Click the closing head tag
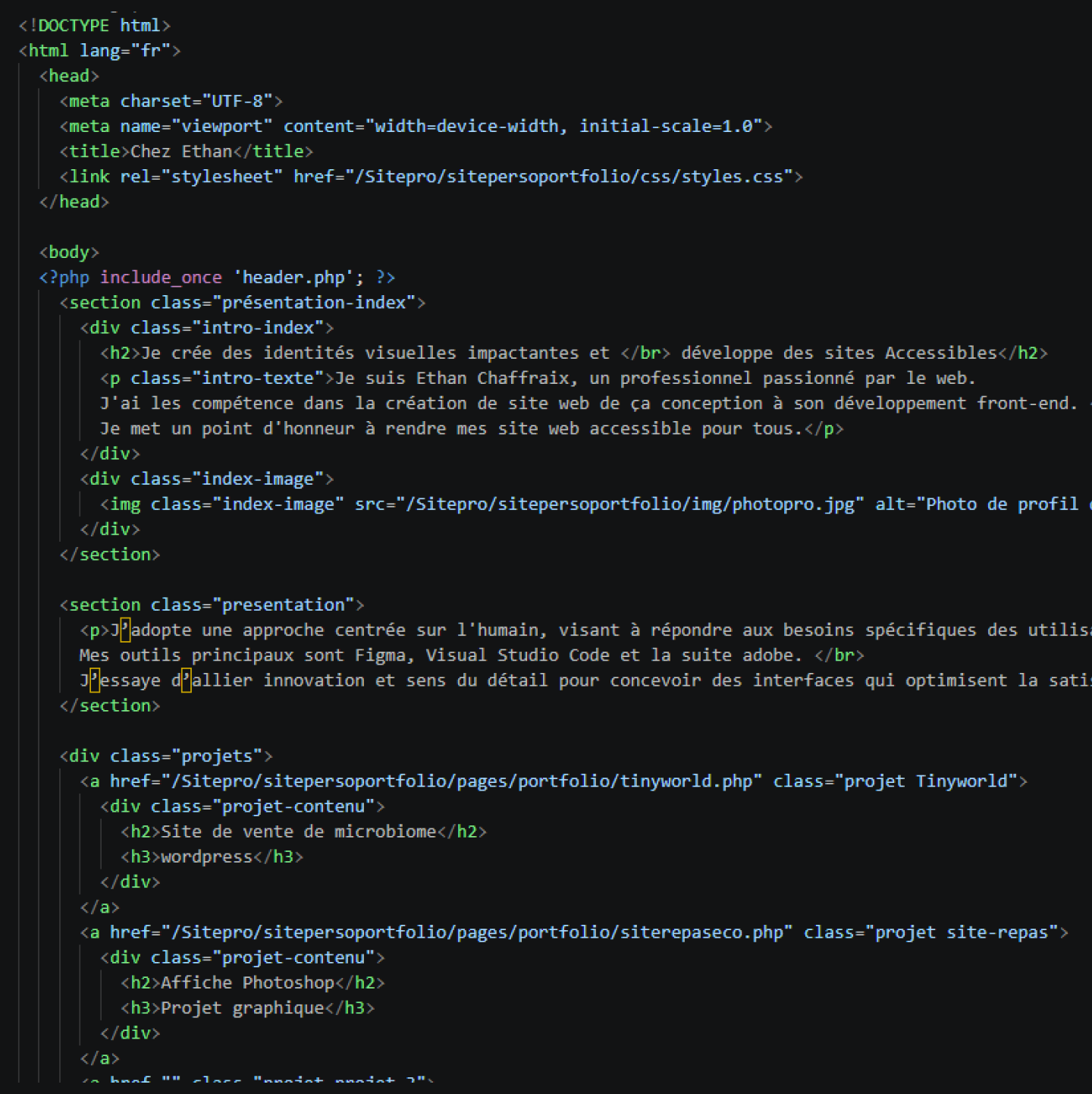Image resolution: width=1092 pixels, height=1094 pixels. tap(74, 202)
